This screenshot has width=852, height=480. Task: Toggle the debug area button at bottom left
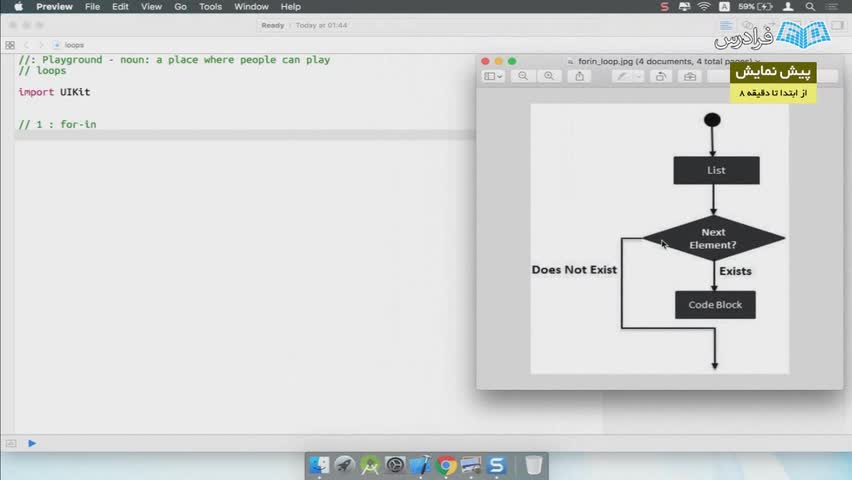(11, 444)
